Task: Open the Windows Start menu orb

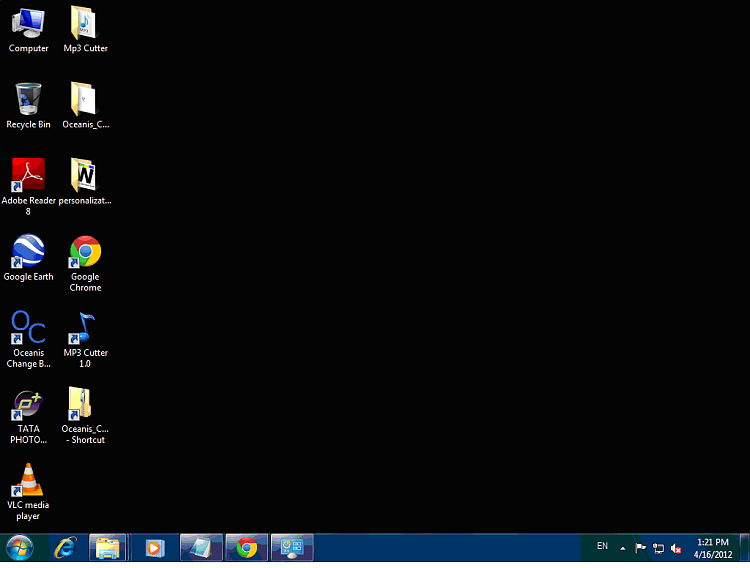Action: click(x=20, y=547)
